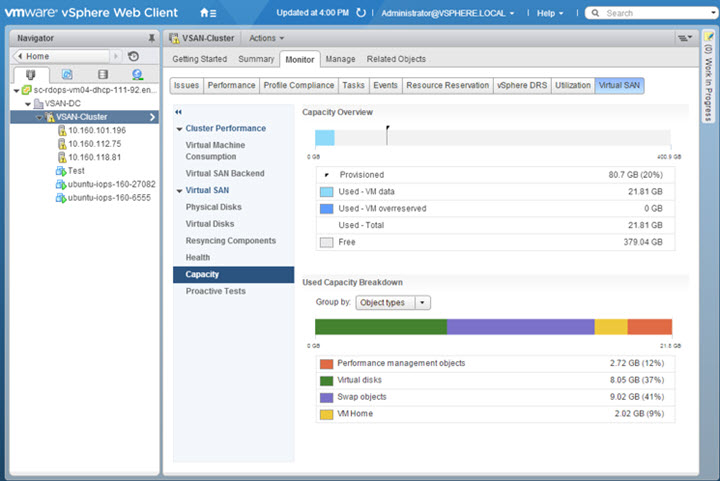This screenshot has height=481, width=720.
Task: Click the yellow VM Home bar segment
Action: click(611, 327)
